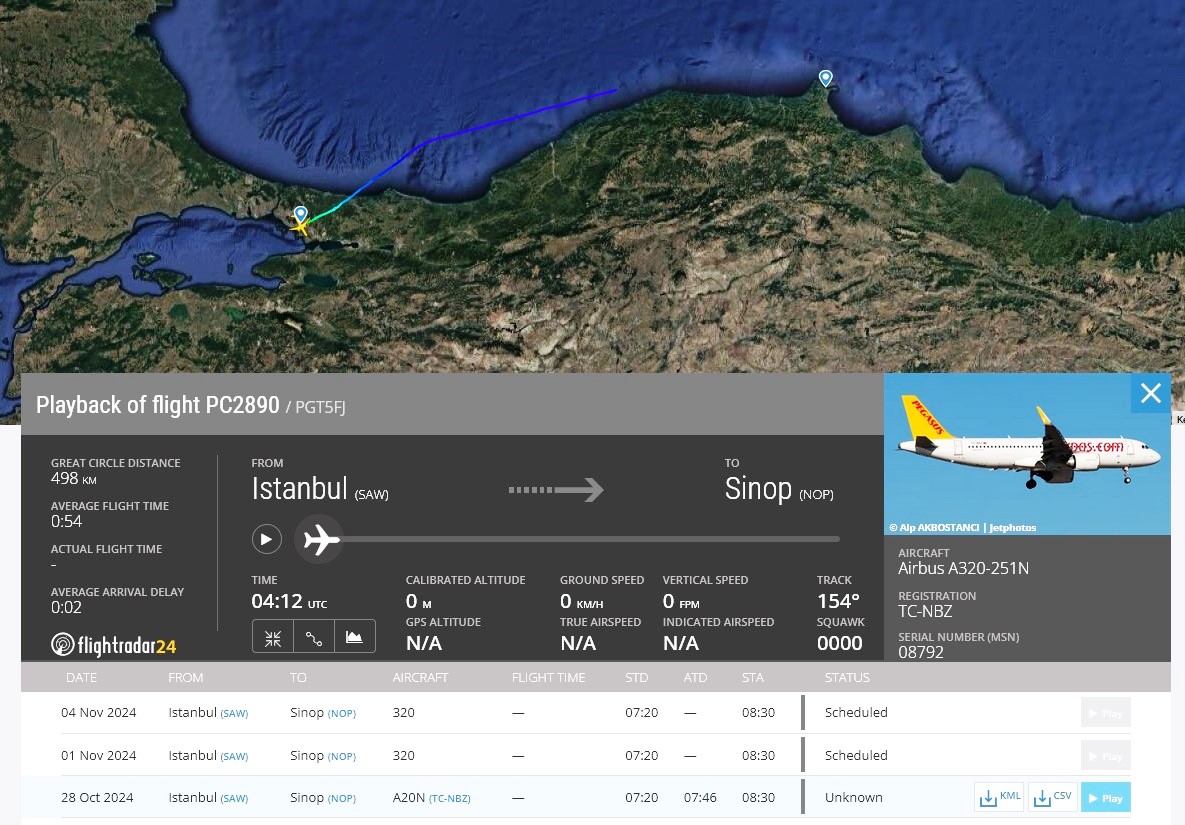The height and width of the screenshot is (825, 1185).
Task: Open the NOP link in the 04 Nov row
Action: (342, 713)
